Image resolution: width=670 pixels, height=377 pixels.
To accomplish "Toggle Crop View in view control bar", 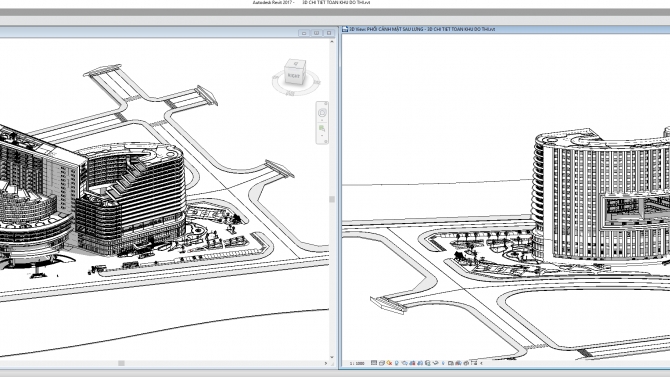I will [x=412, y=363].
